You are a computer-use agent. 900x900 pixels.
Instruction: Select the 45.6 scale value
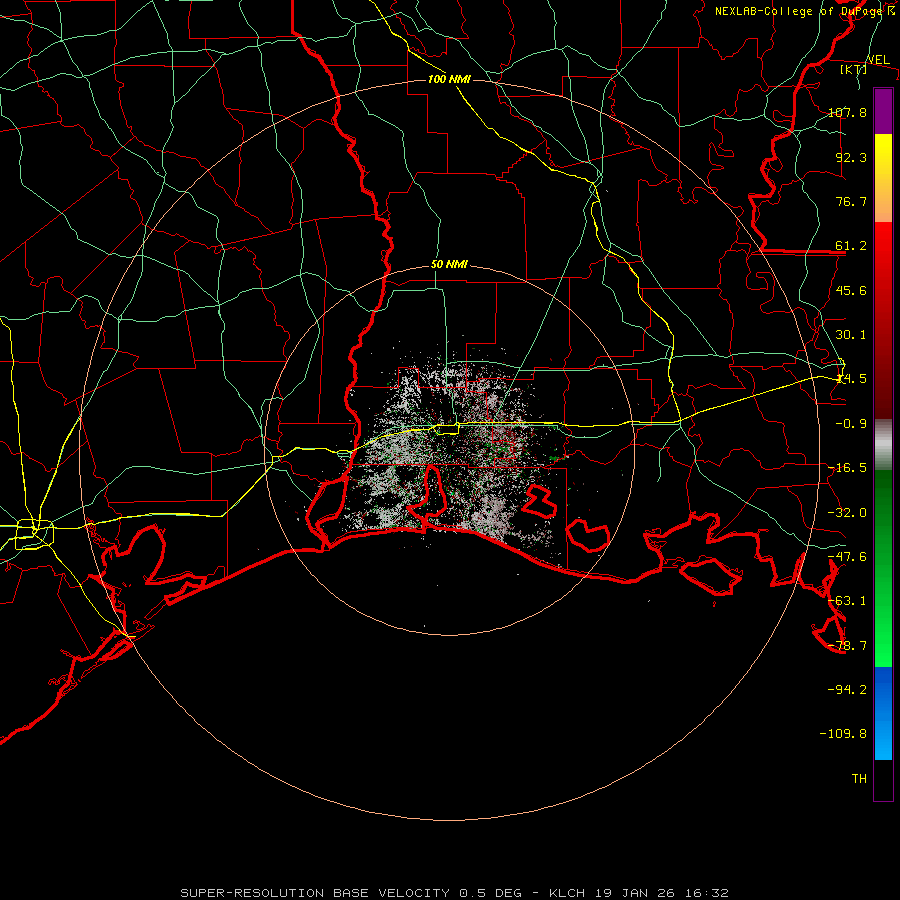(851, 290)
